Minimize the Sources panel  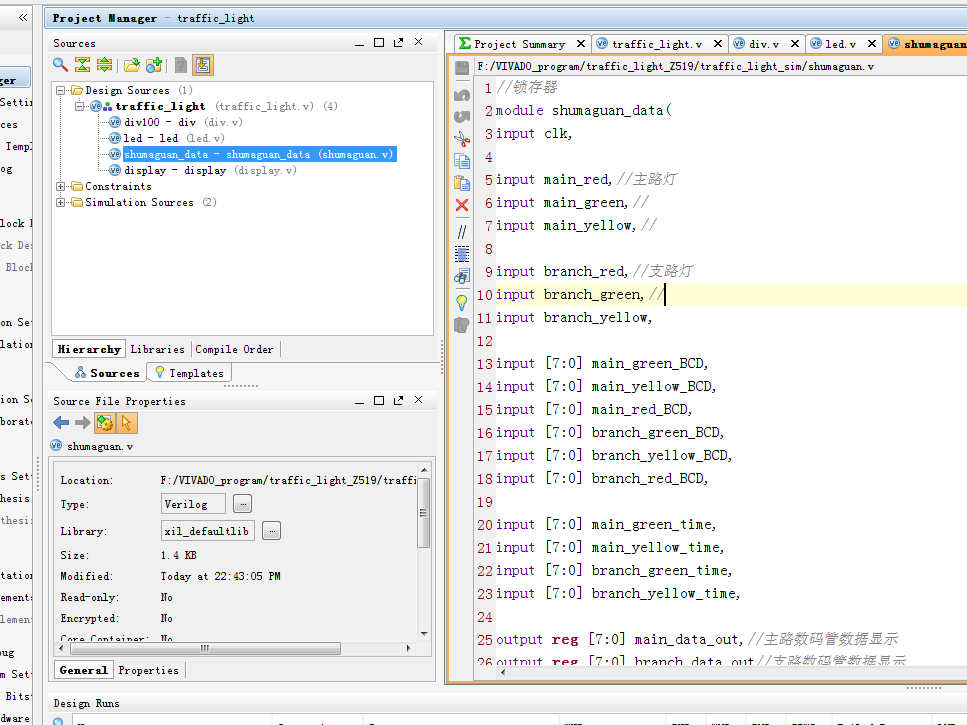(x=360, y=43)
